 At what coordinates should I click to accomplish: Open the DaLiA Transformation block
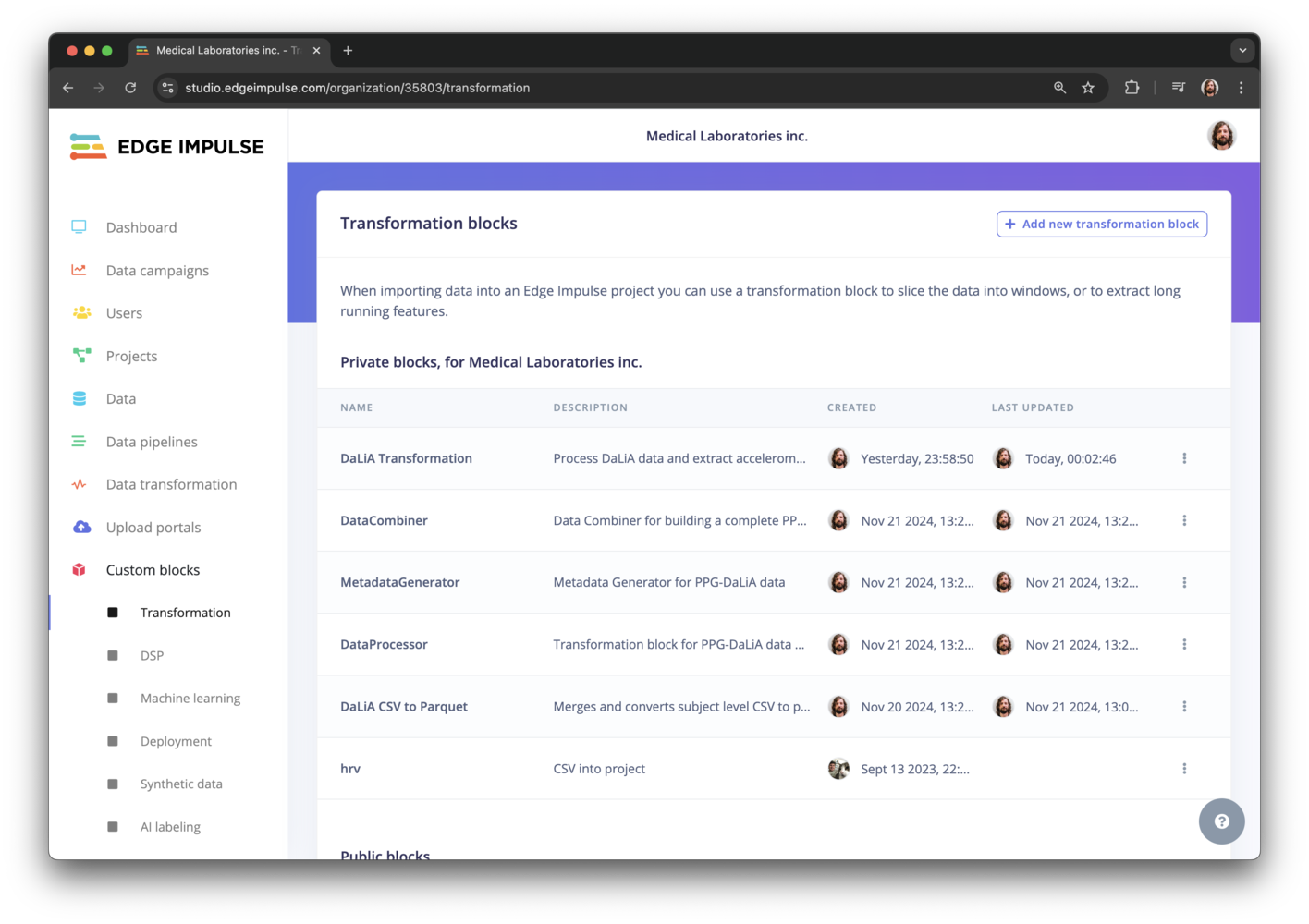tap(406, 458)
